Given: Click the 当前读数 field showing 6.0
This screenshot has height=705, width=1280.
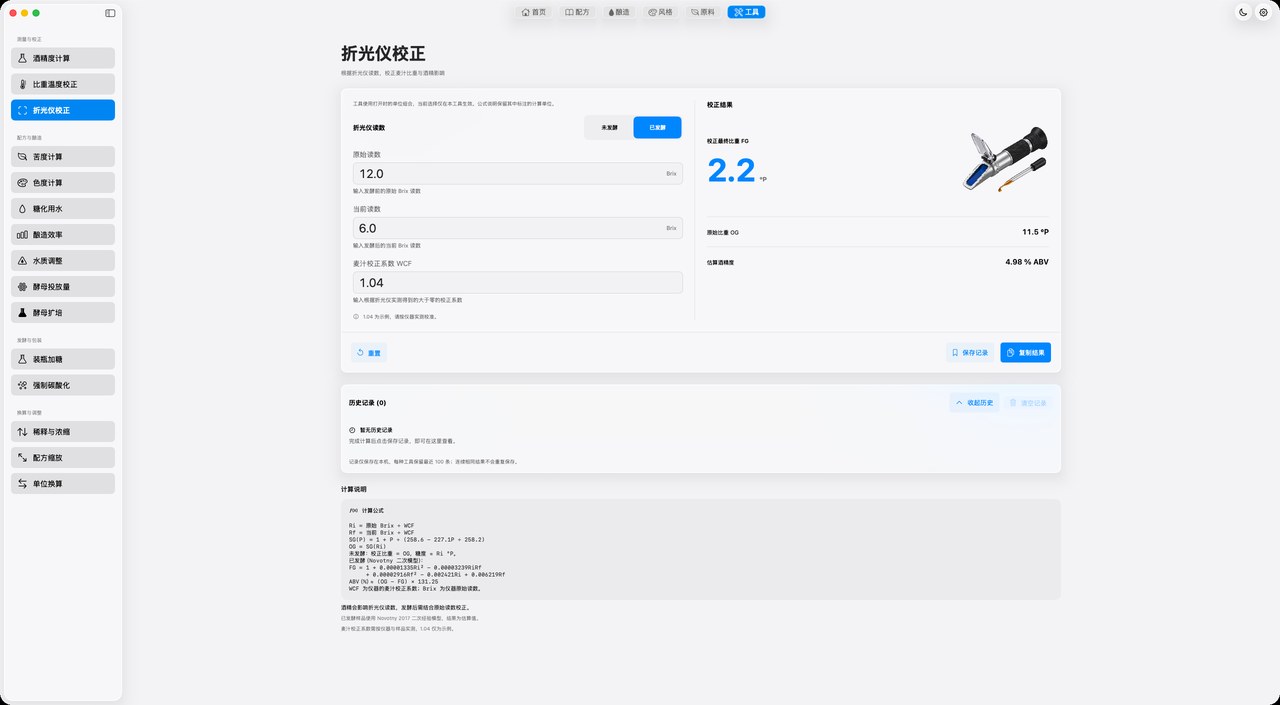Looking at the screenshot, I should point(518,228).
